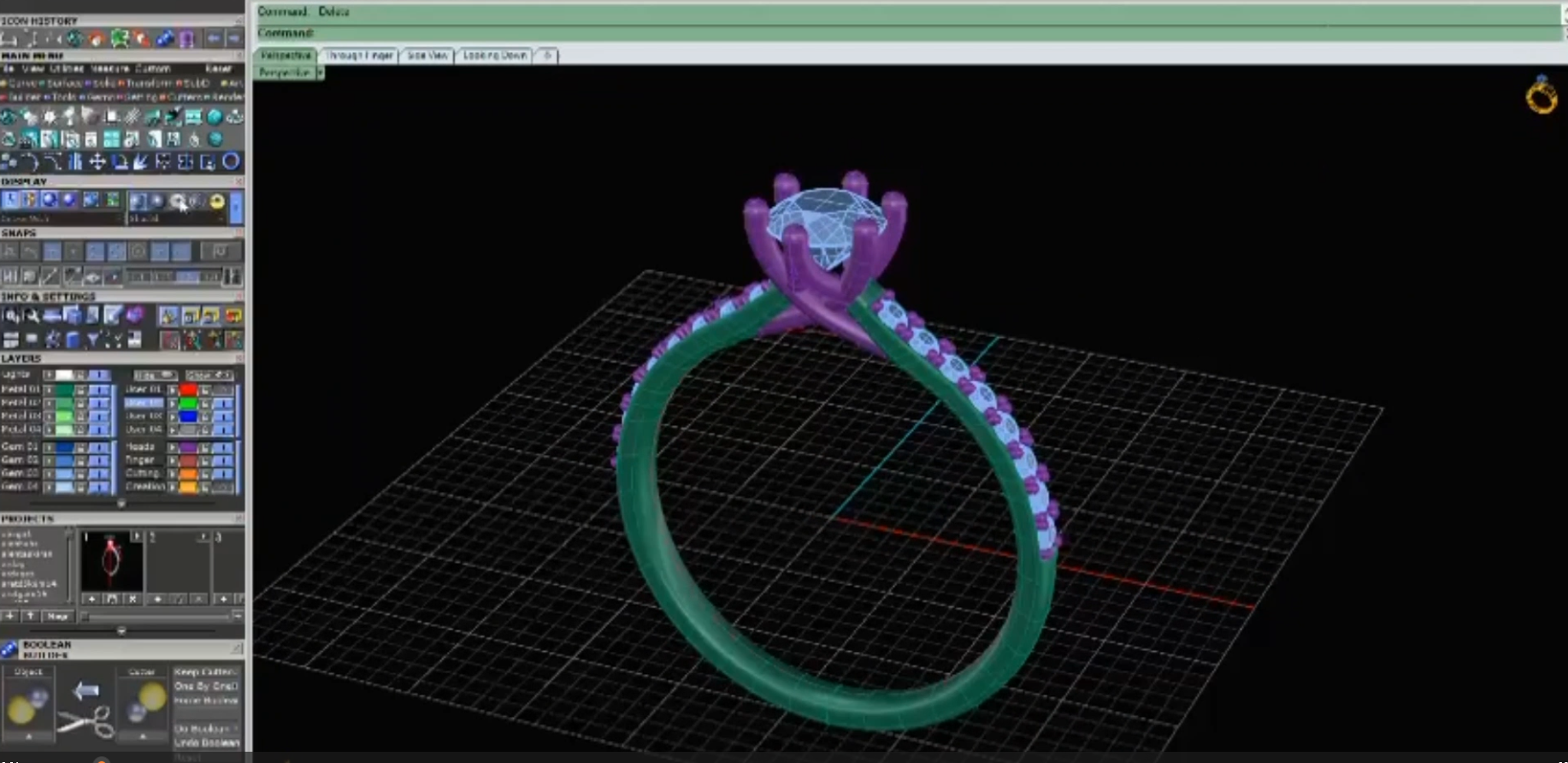Click the scissors icon in Boolean Builder
The height and width of the screenshot is (763, 1568).
[x=85, y=721]
